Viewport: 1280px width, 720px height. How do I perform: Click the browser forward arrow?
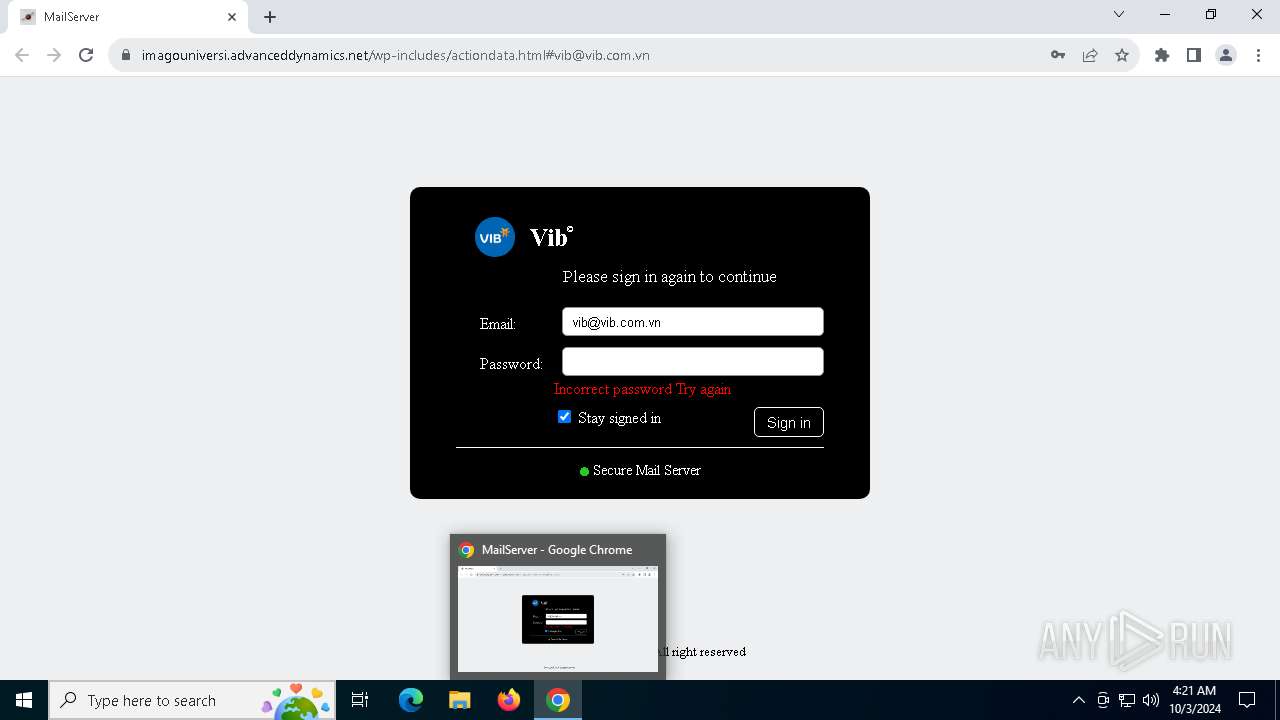[54, 55]
